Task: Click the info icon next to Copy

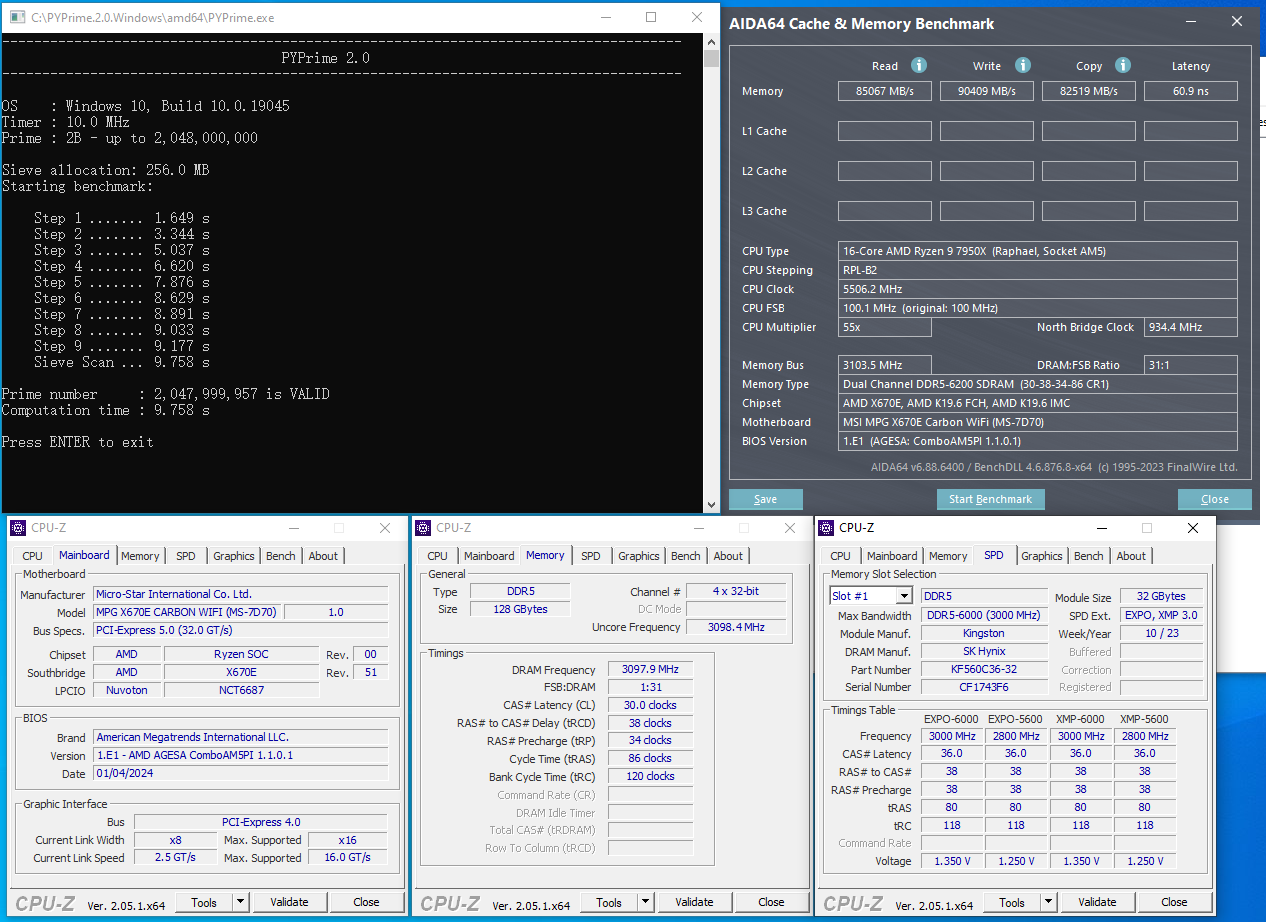Action: 1122,65
